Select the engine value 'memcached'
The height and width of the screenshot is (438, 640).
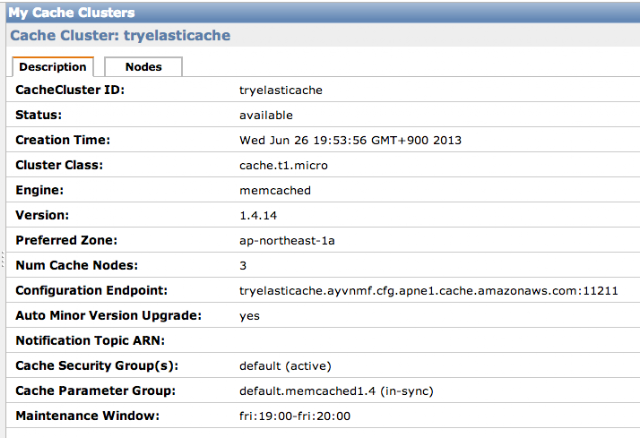pyautogui.click(x=275, y=191)
